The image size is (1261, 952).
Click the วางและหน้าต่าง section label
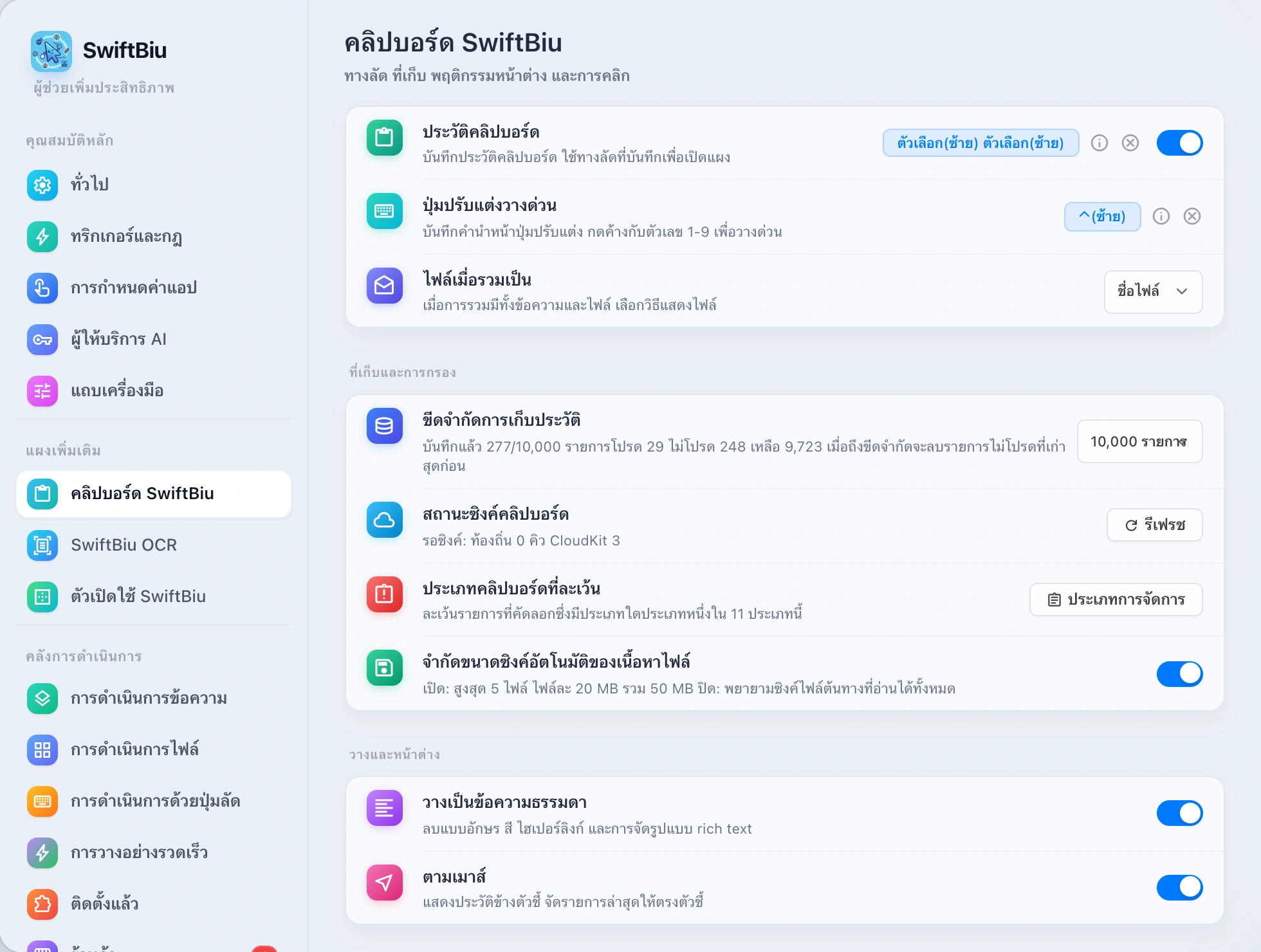[x=394, y=755]
